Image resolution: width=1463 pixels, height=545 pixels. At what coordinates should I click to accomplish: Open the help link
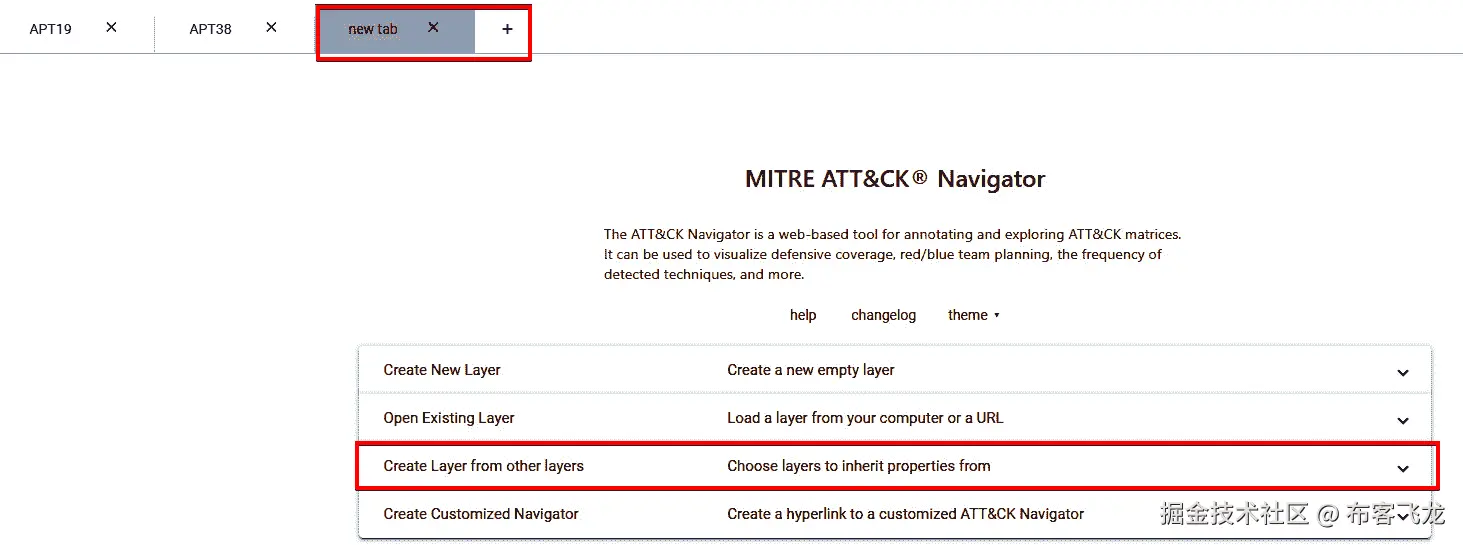pos(803,315)
